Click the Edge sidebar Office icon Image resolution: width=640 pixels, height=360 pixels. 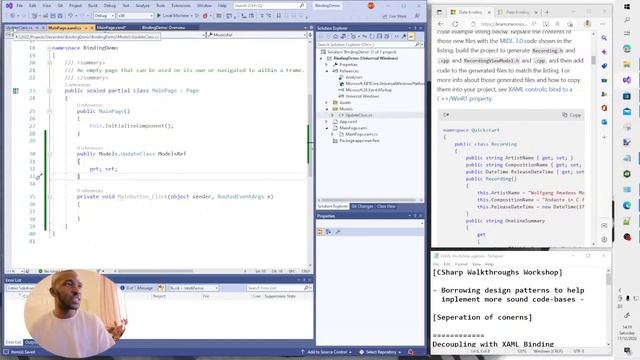pyautogui.click(x=604, y=108)
